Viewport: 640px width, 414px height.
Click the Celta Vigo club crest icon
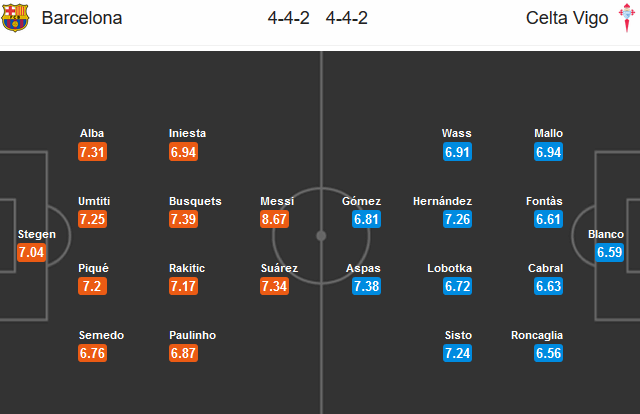(x=626, y=20)
